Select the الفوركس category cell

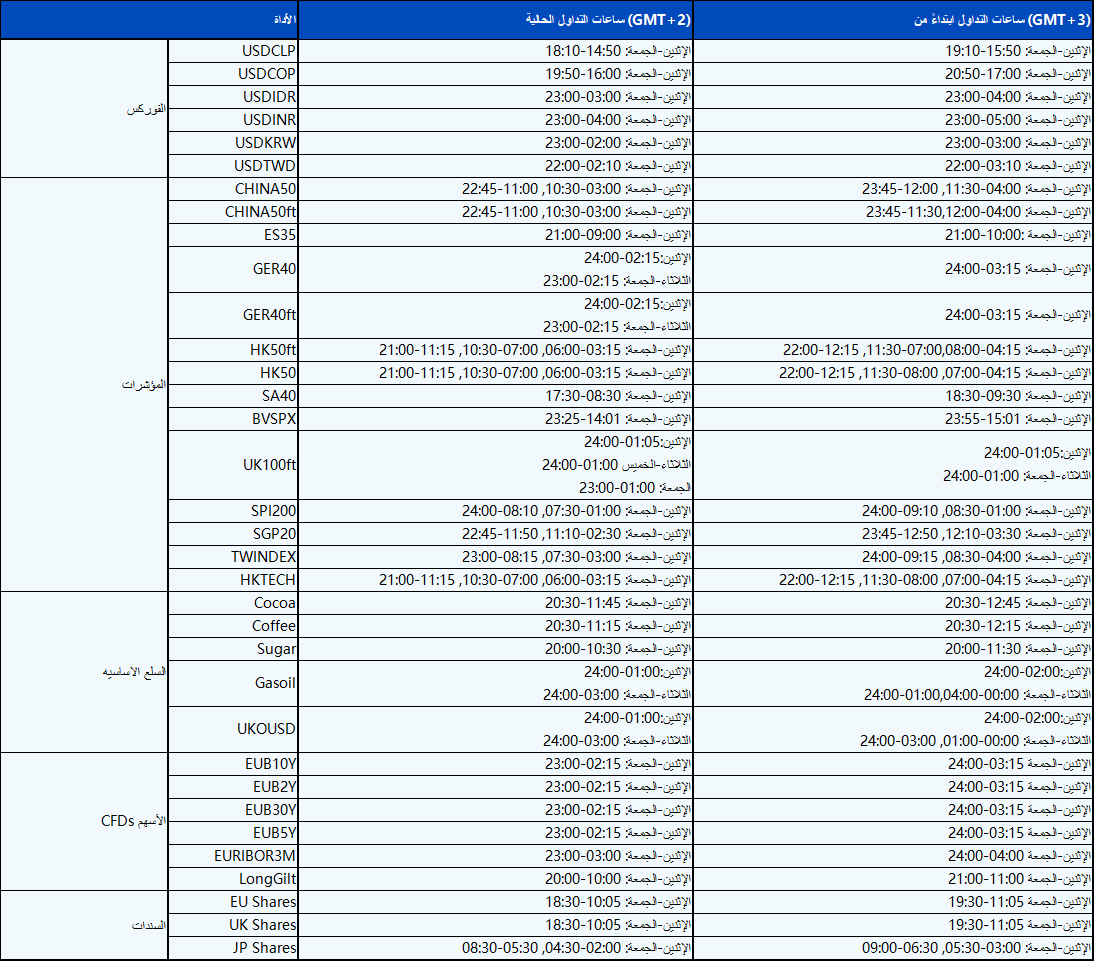tap(84, 109)
